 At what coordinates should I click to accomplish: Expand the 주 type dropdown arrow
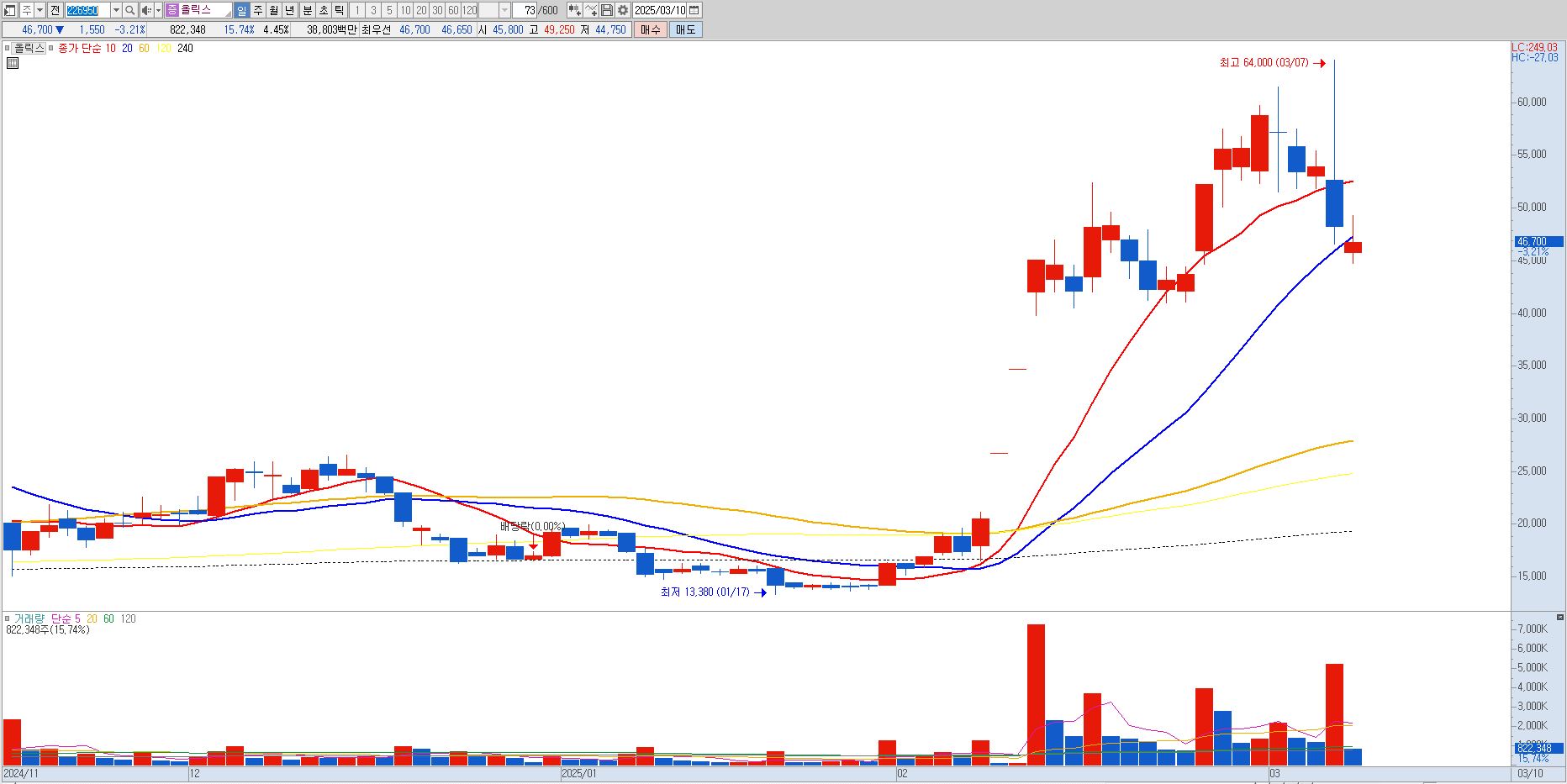click(40, 10)
